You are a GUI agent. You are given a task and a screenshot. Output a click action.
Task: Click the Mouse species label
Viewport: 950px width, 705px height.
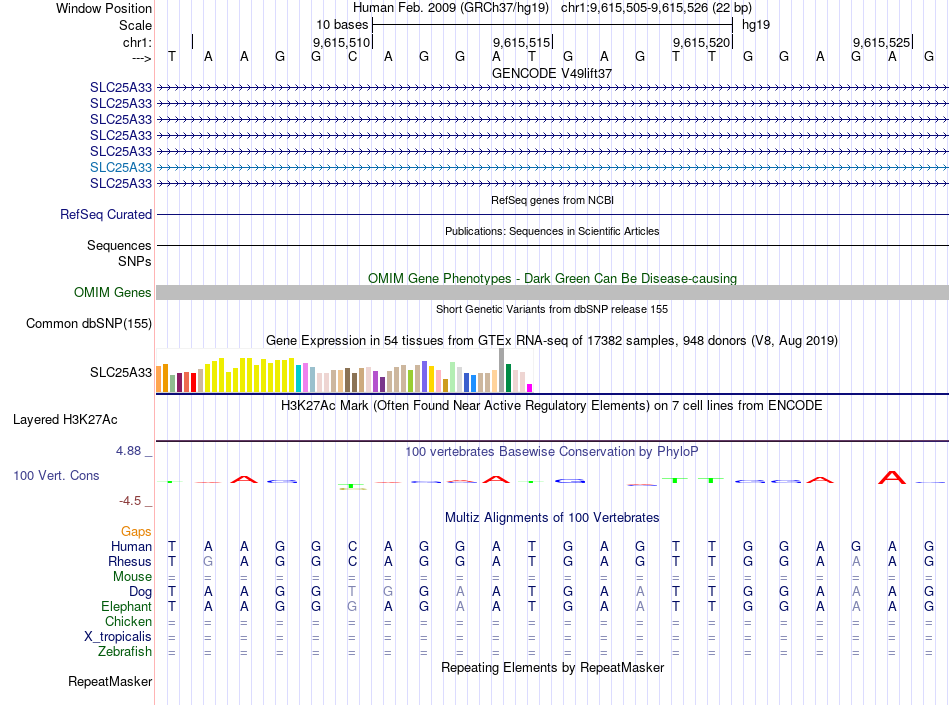coord(132,577)
